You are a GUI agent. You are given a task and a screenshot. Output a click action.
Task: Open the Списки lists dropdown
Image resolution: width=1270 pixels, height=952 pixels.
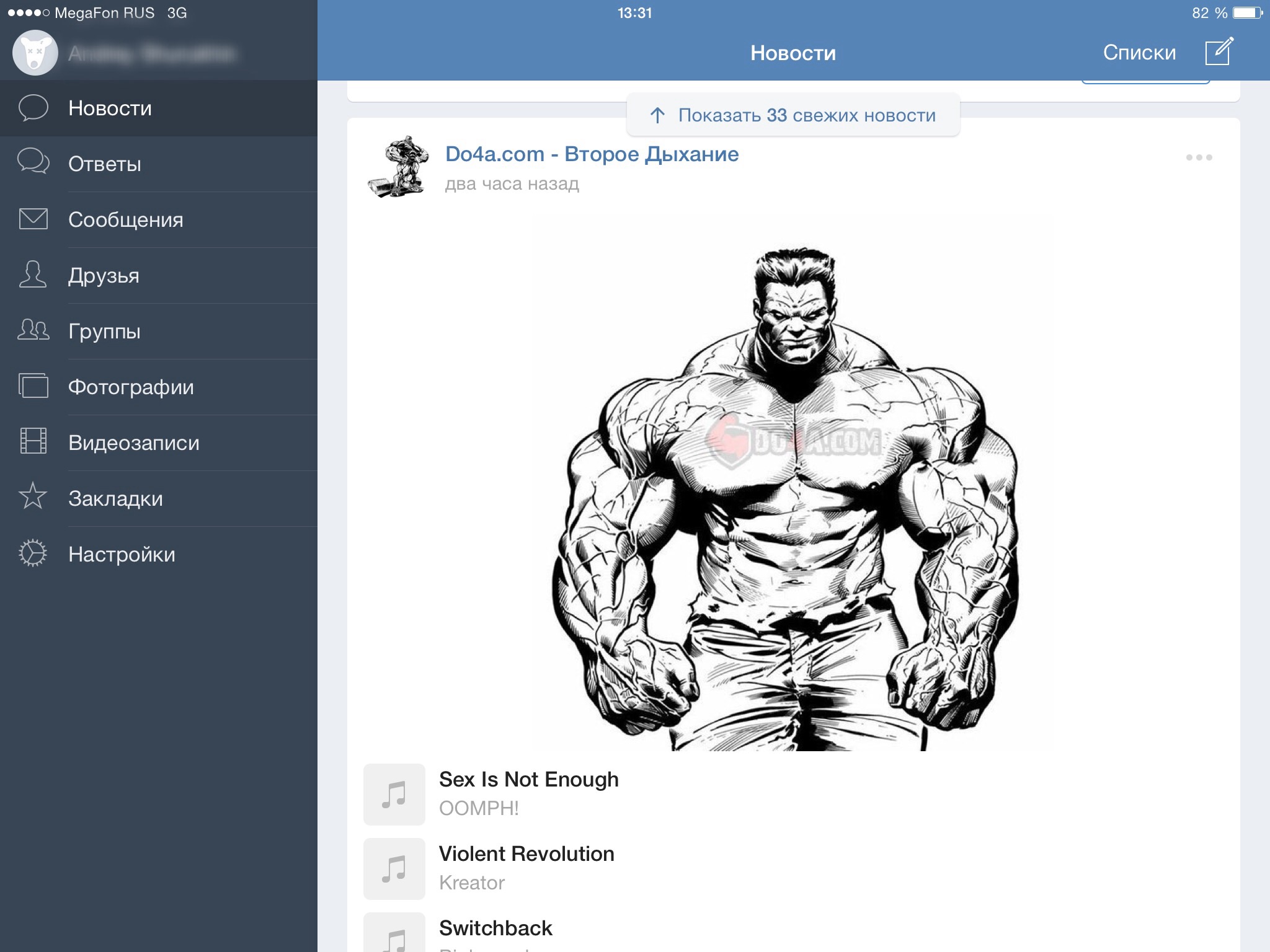[1139, 53]
